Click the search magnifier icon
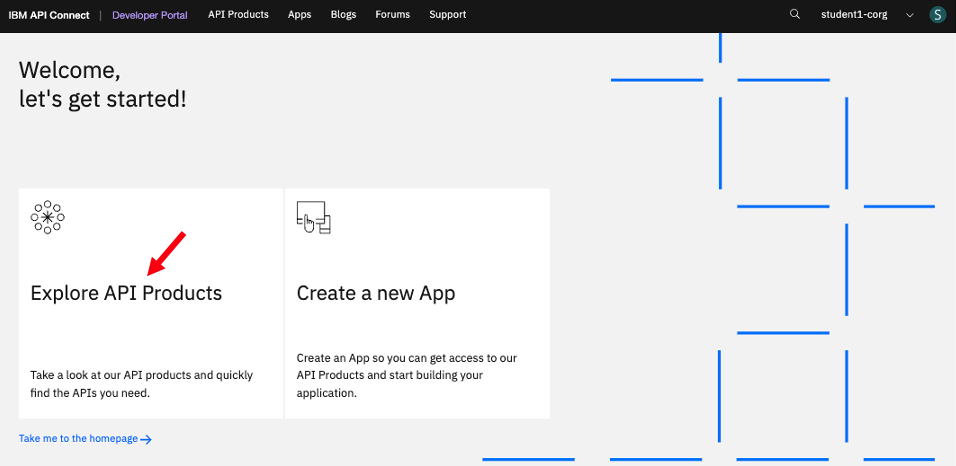This screenshot has height=466, width=956. tap(795, 15)
